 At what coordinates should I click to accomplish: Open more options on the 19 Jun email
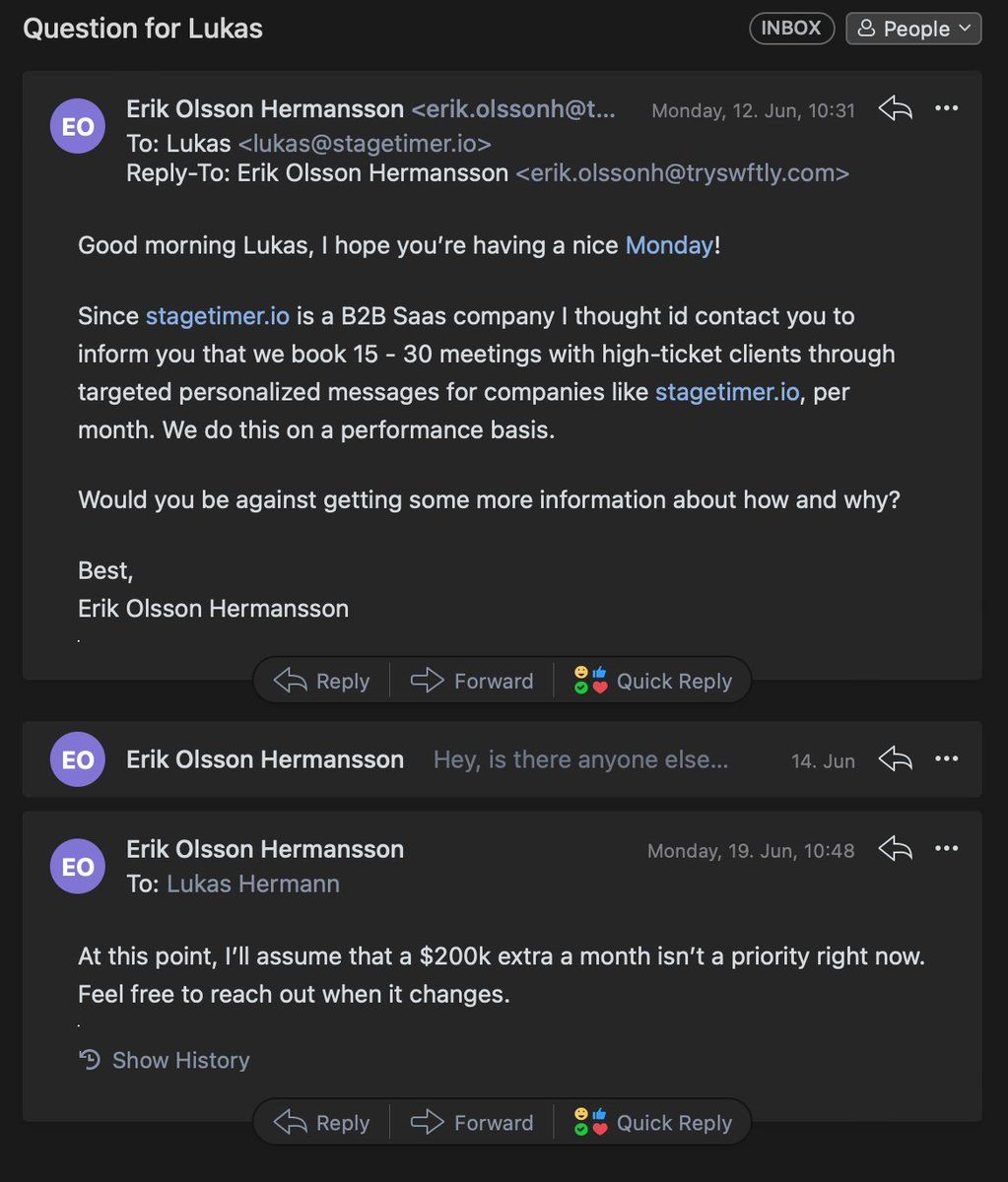[946, 849]
